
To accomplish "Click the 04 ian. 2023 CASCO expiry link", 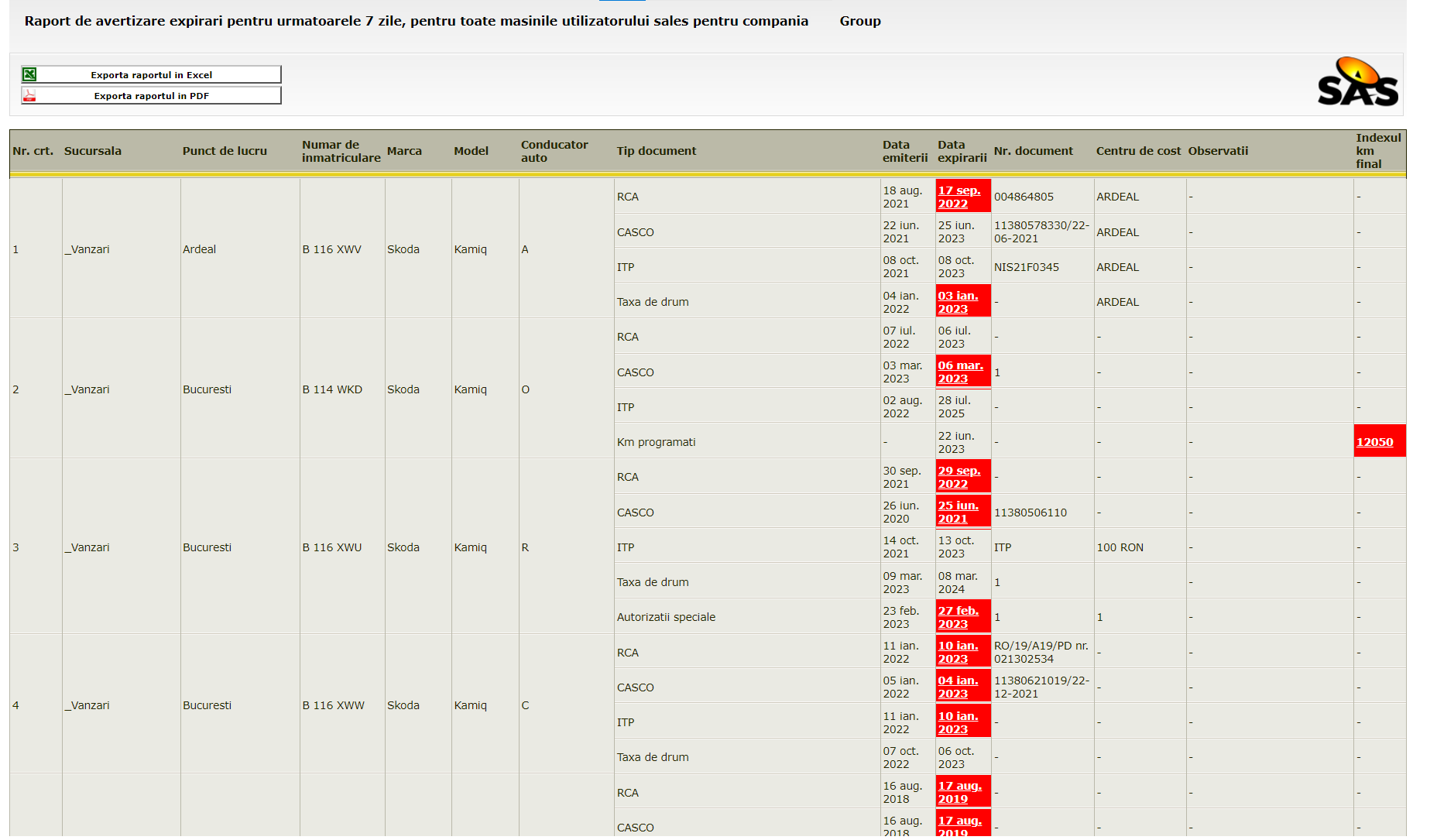I will pos(958,687).
